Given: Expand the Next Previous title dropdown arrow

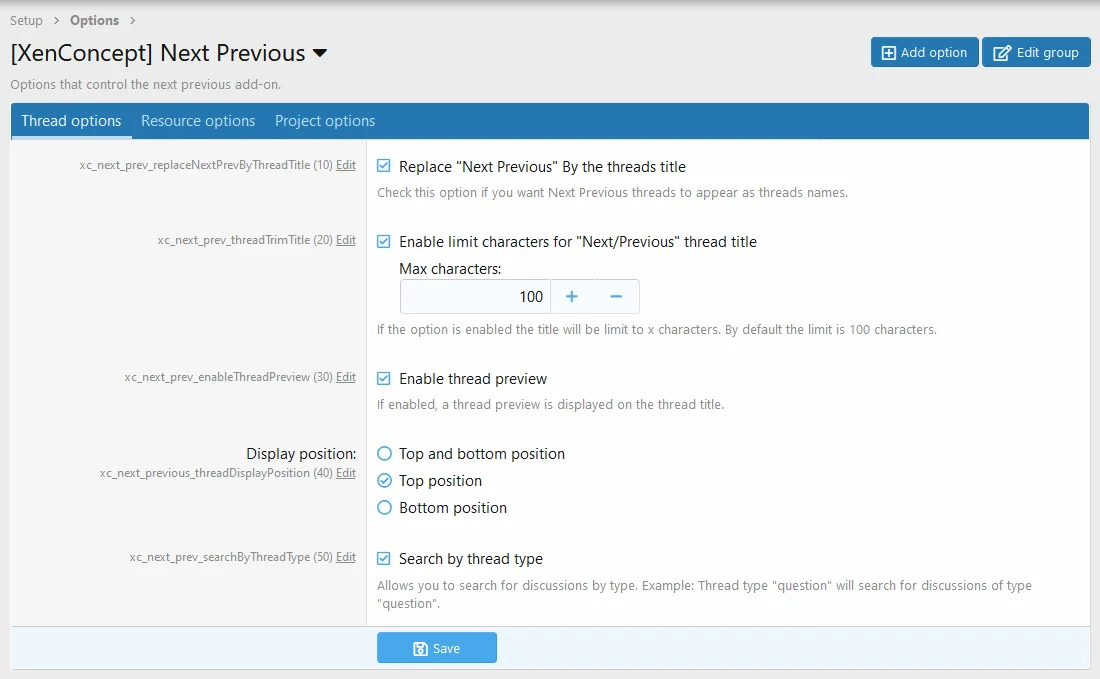Looking at the screenshot, I should point(318,53).
